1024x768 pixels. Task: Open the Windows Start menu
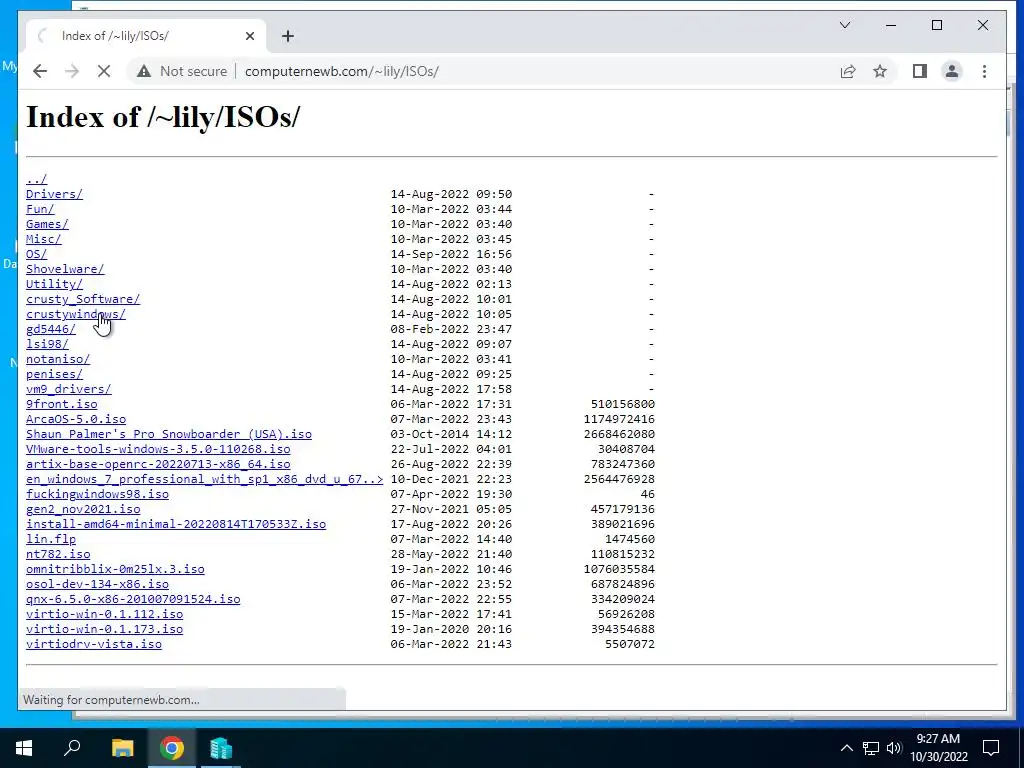pos(24,748)
